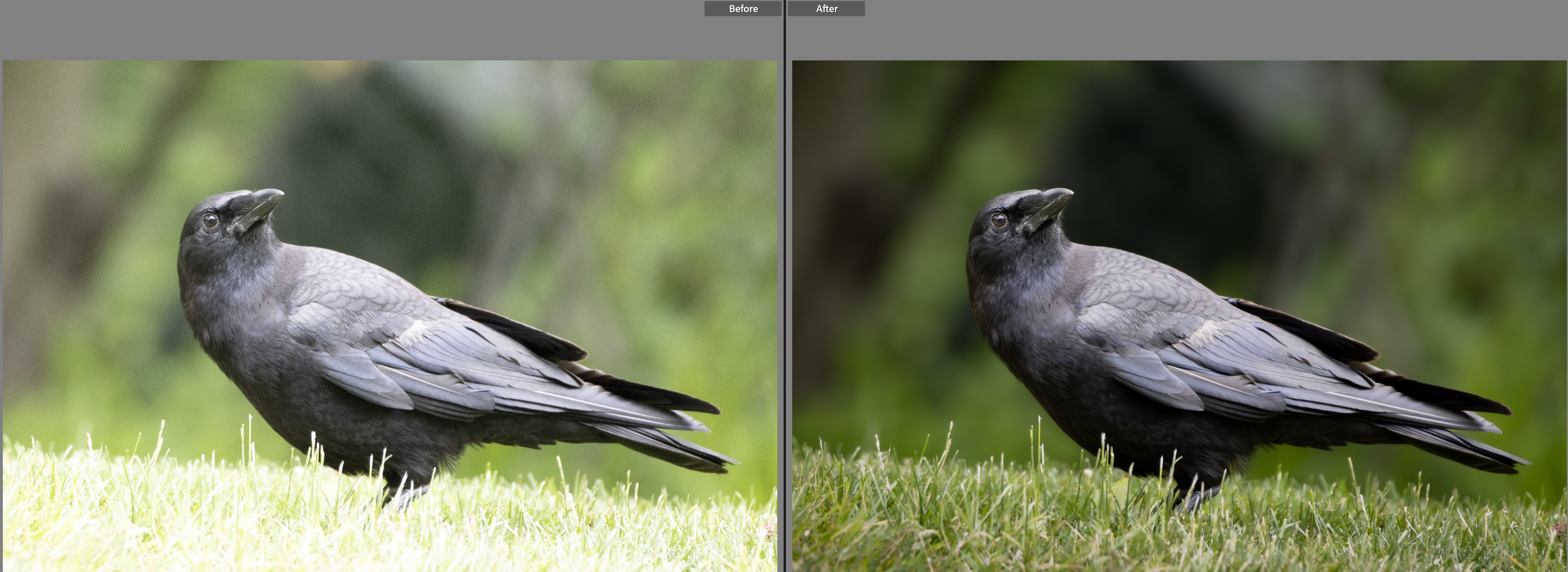Click the After label
This screenshot has width=1568, height=572.
[826, 8]
